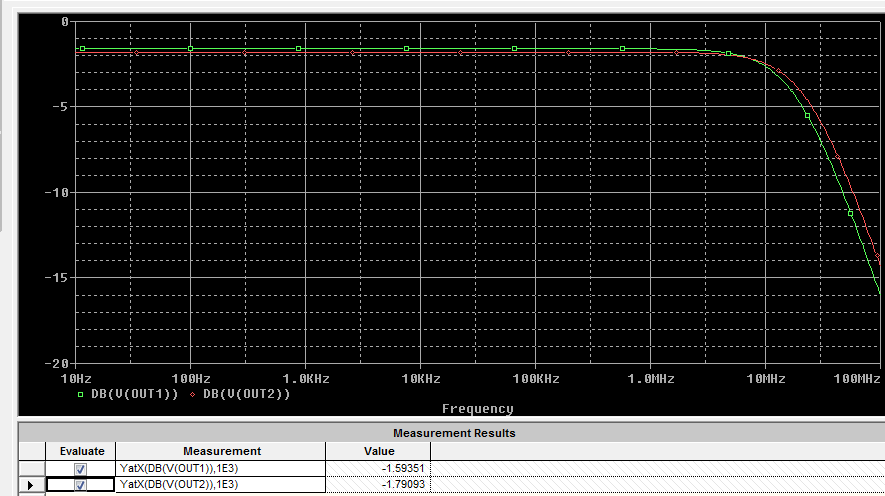This screenshot has height=496, width=885.
Task: Toggle Evaluate checkbox for YatX(DB(V(OUT2)),1E3)
Action: (x=80, y=485)
